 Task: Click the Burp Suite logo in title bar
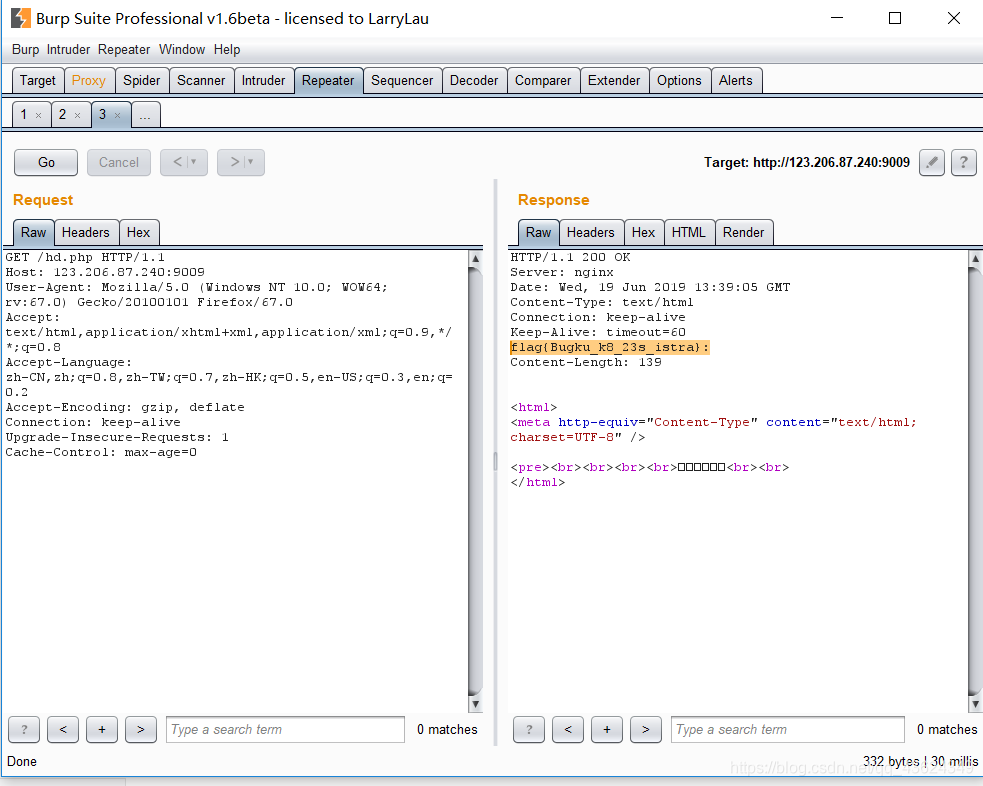tap(21, 18)
